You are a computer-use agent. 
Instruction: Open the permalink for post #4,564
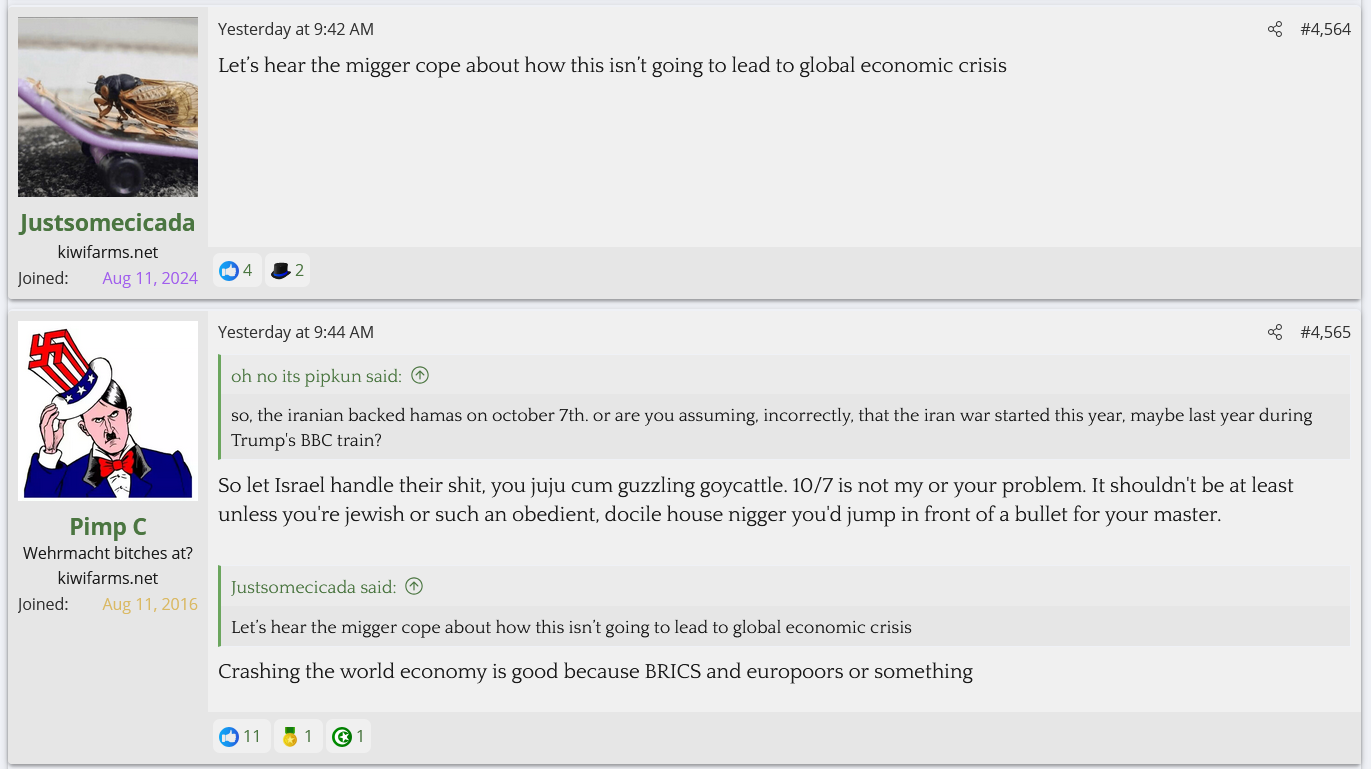tap(1325, 30)
